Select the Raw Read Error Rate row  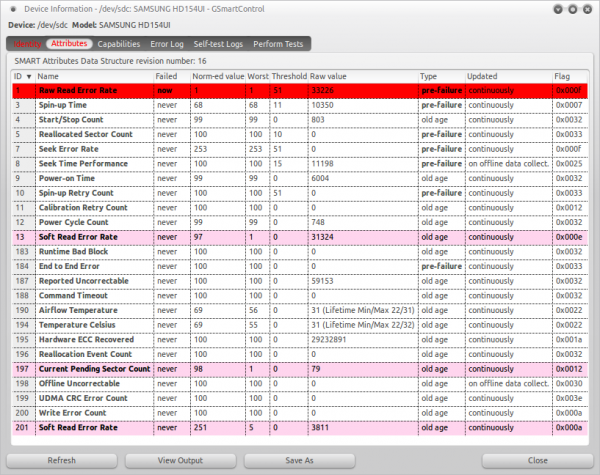pos(300,91)
